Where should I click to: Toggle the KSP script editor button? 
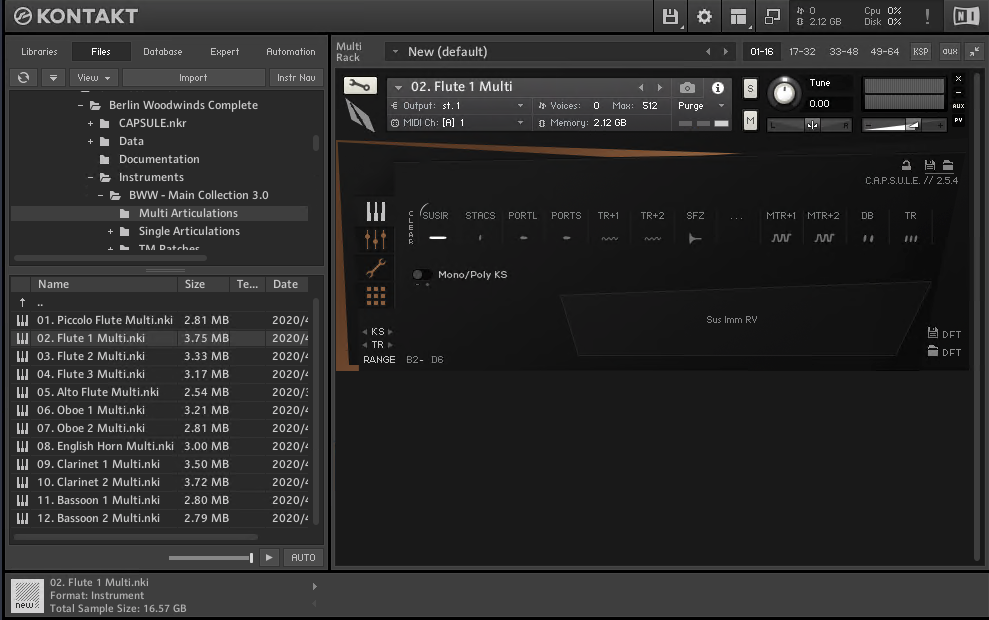point(920,52)
